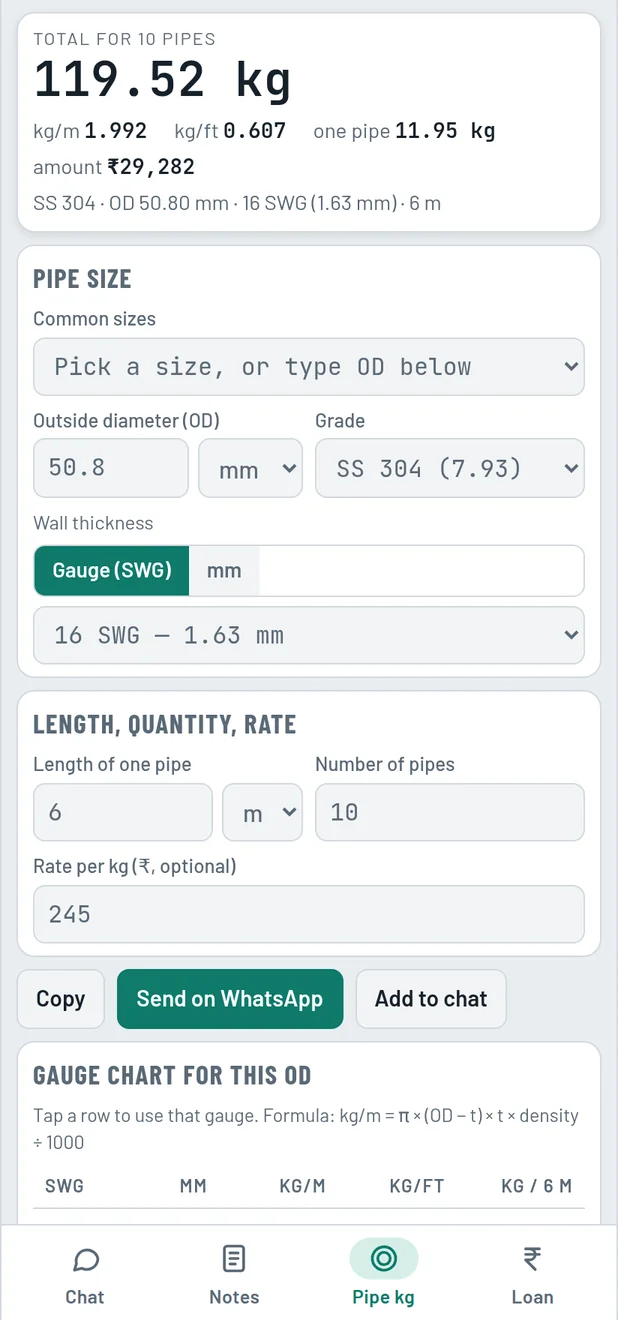Click the Copy button

pyautogui.click(x=61, y=999)
